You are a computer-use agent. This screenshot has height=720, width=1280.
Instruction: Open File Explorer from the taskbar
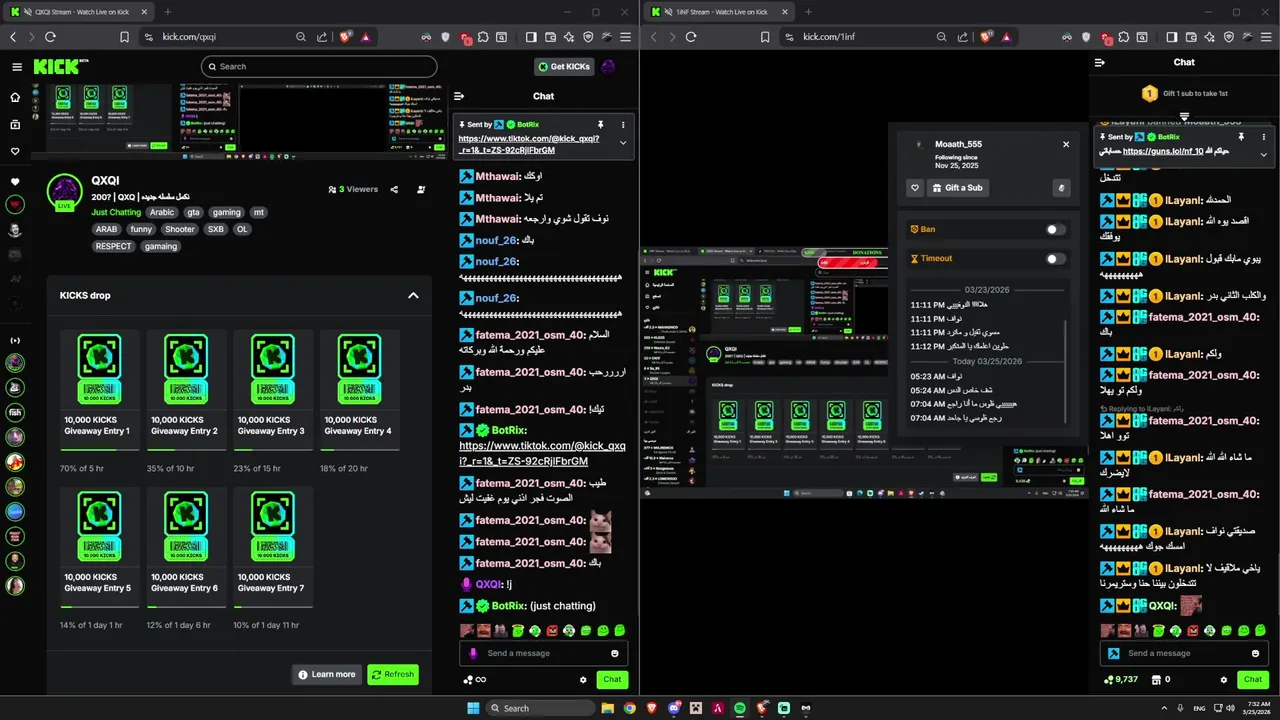tap(607, 708)
